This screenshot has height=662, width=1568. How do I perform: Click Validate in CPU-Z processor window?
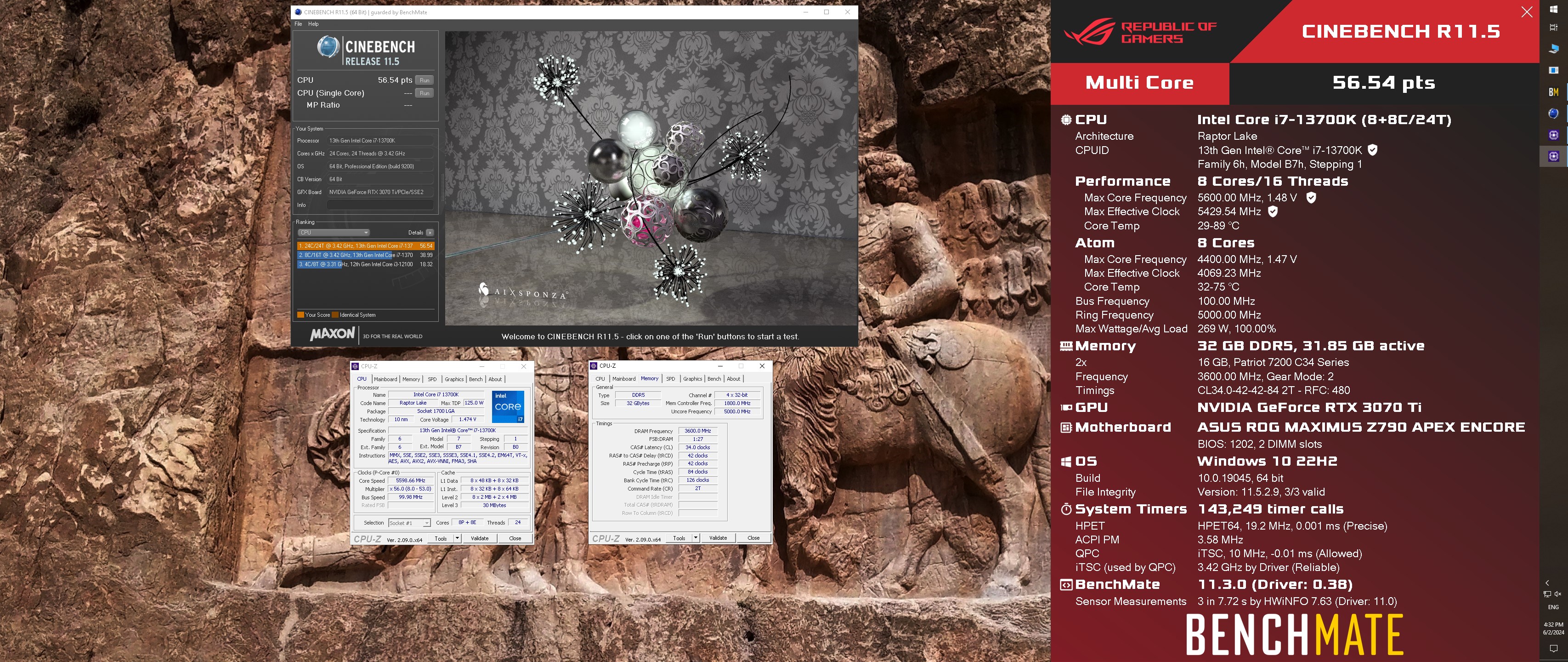(x=480, y=538)
